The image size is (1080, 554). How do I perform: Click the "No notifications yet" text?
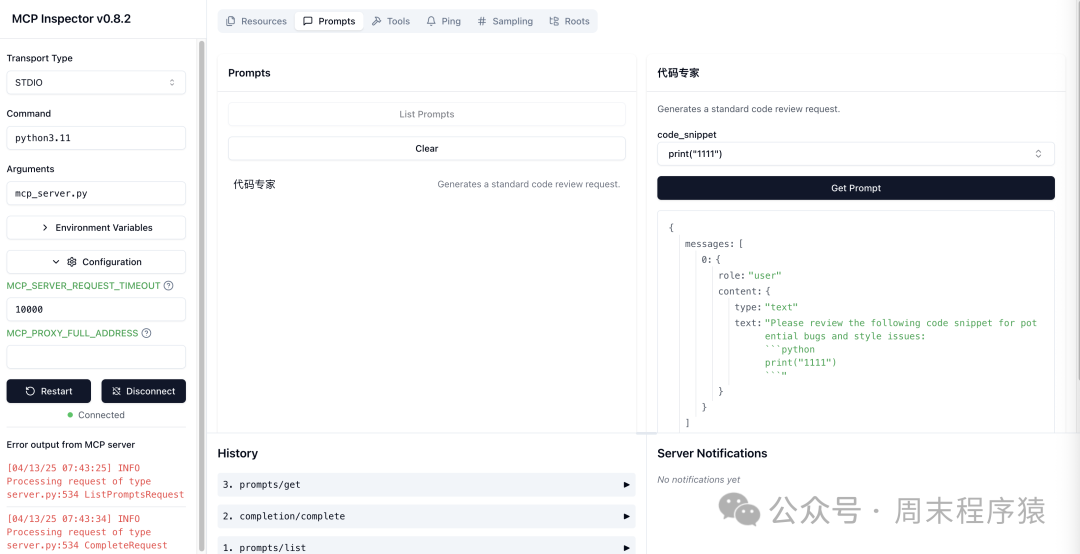698,479
